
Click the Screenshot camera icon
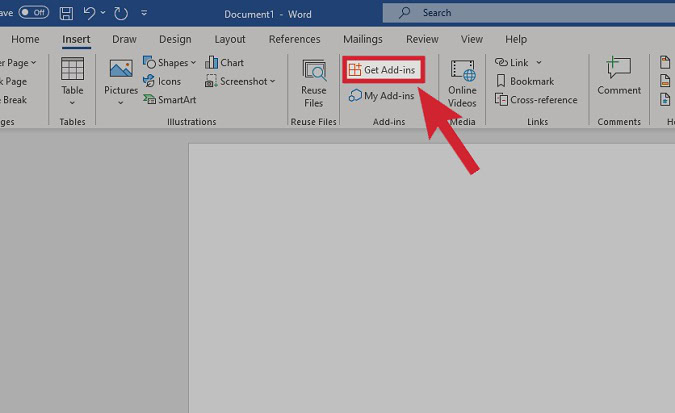point(211,81)
